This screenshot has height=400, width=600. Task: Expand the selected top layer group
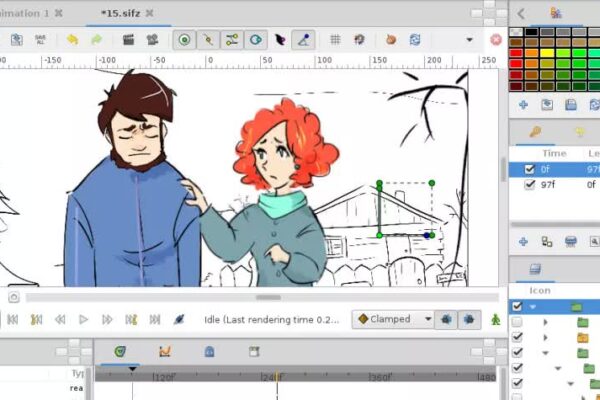pyautogui.click(x=534, y=307)
